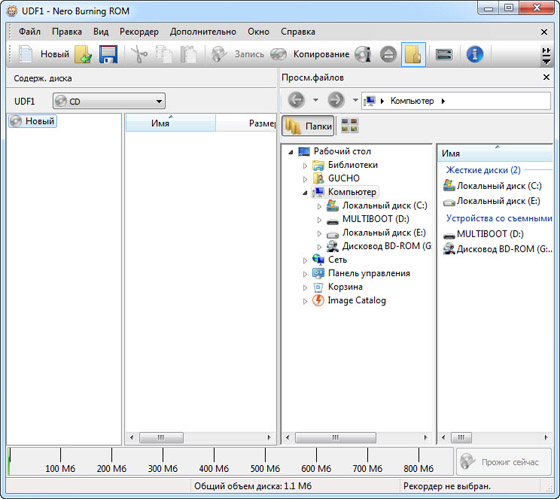Save compilation with the floppy disk icon
This screenshot has width=560, height=499.
pyautogui.click(x=108, y=54)
